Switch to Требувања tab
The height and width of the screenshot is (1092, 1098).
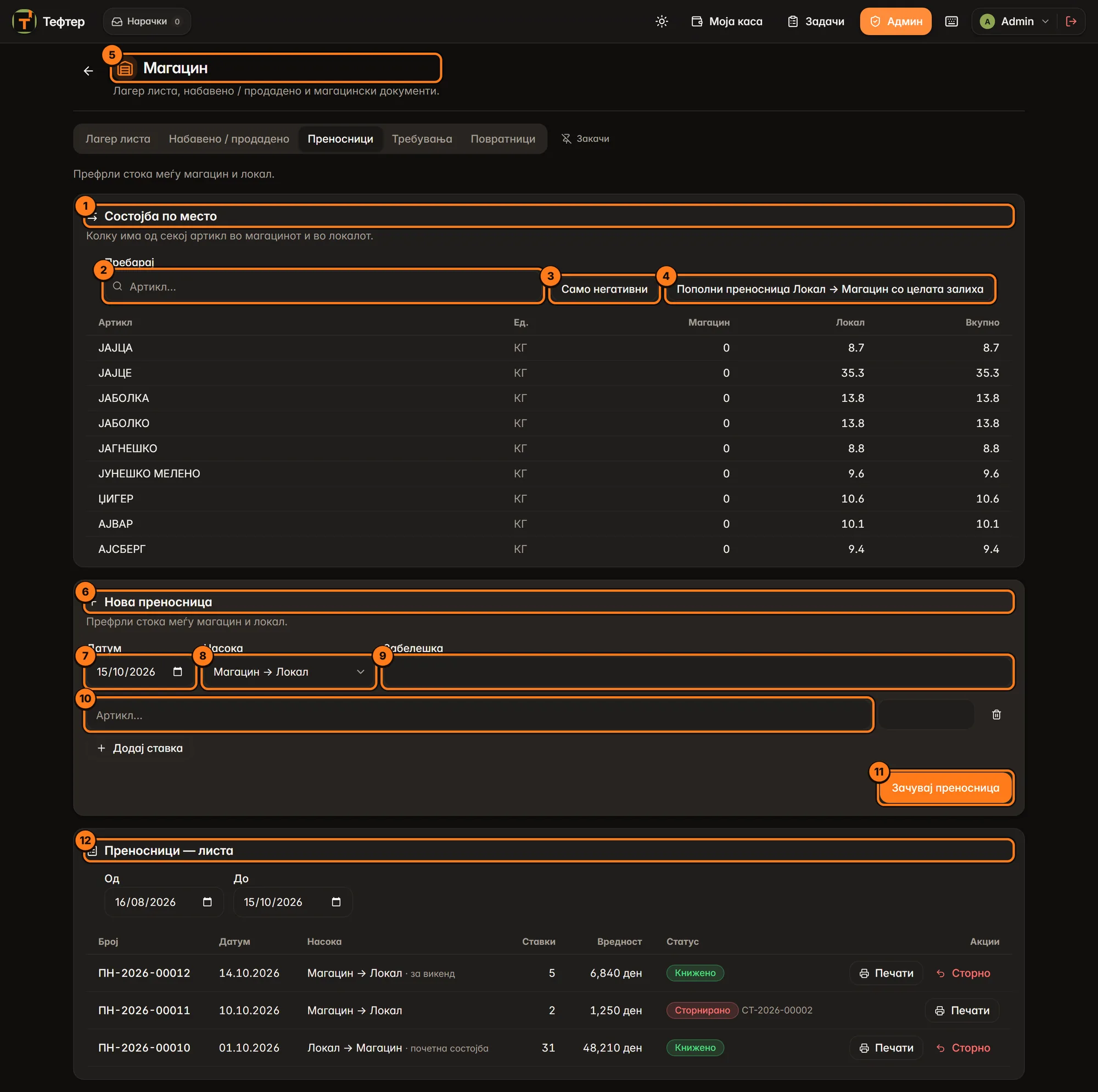point(422,139)
